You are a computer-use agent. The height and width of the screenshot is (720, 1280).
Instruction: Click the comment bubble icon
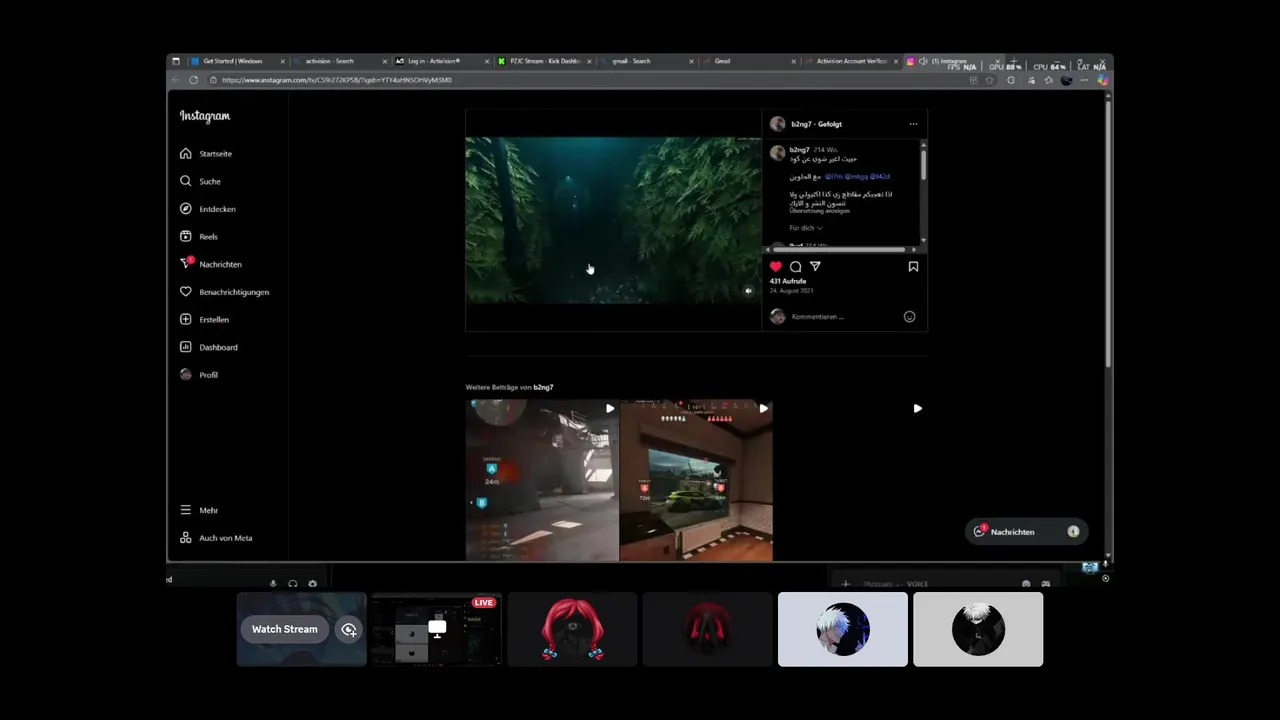[796, 267]
